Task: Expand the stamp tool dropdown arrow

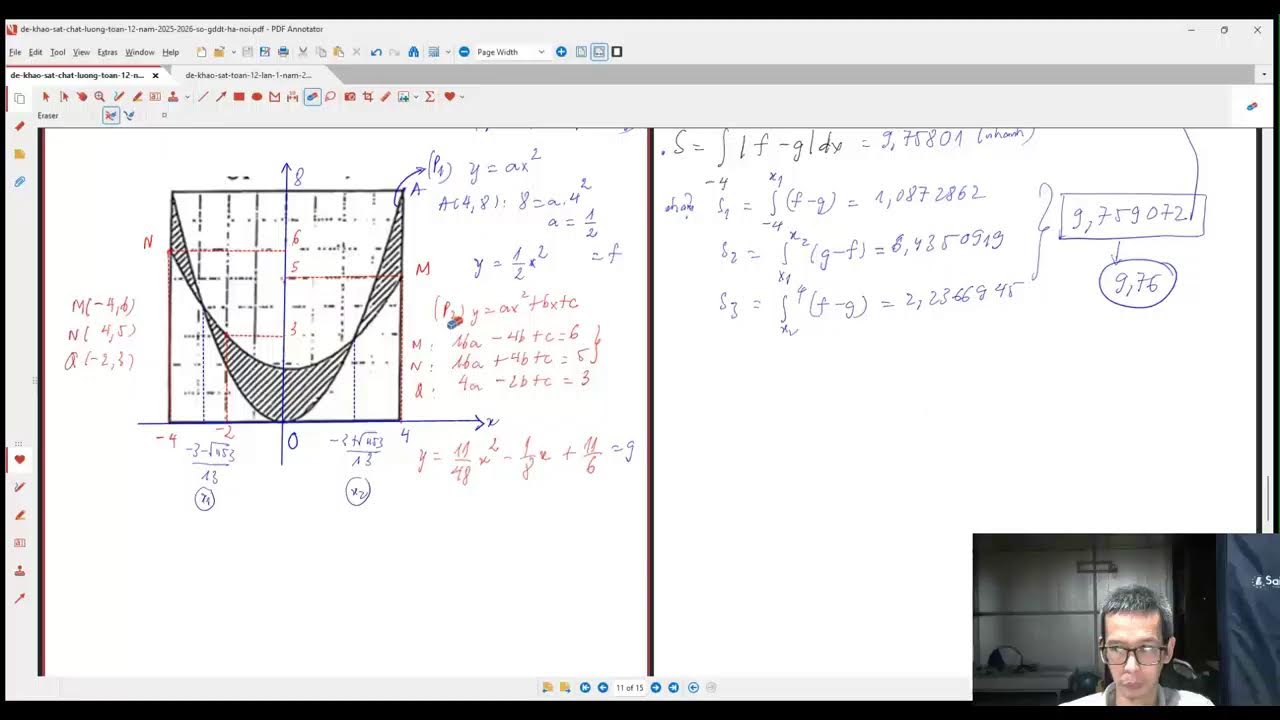Action: pyautogui.click(x=187, y=97)
